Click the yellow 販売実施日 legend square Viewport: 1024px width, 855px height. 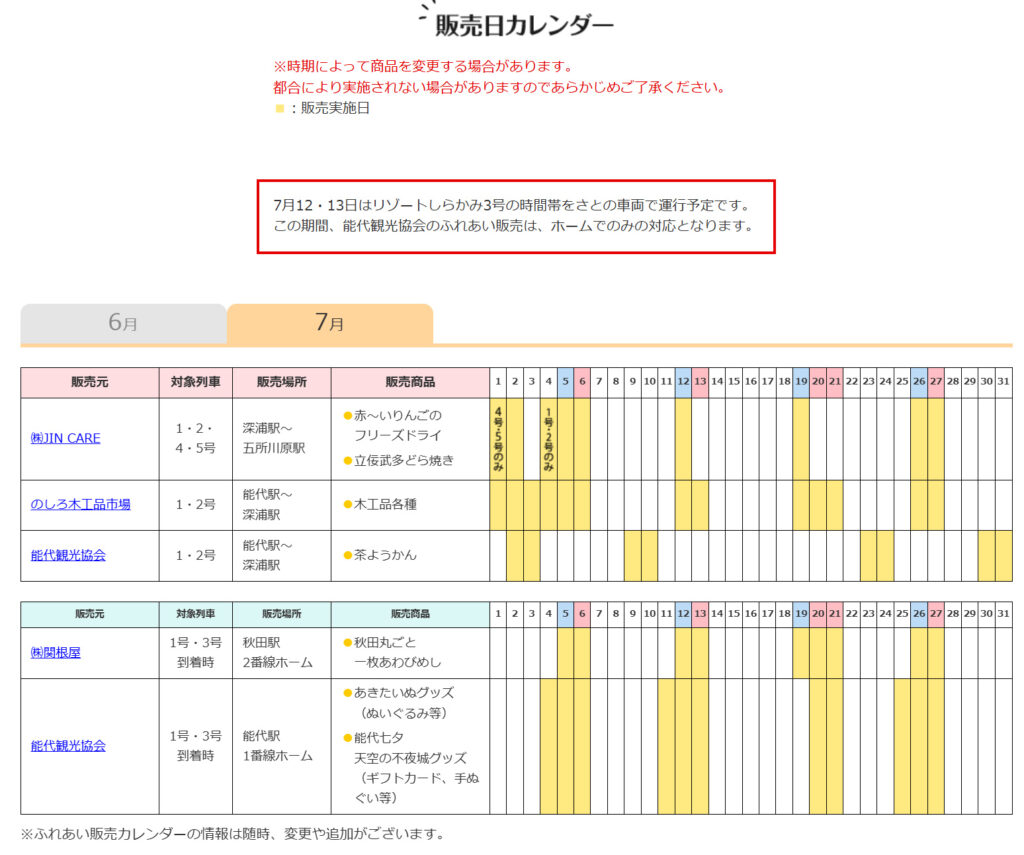(280, 109)
